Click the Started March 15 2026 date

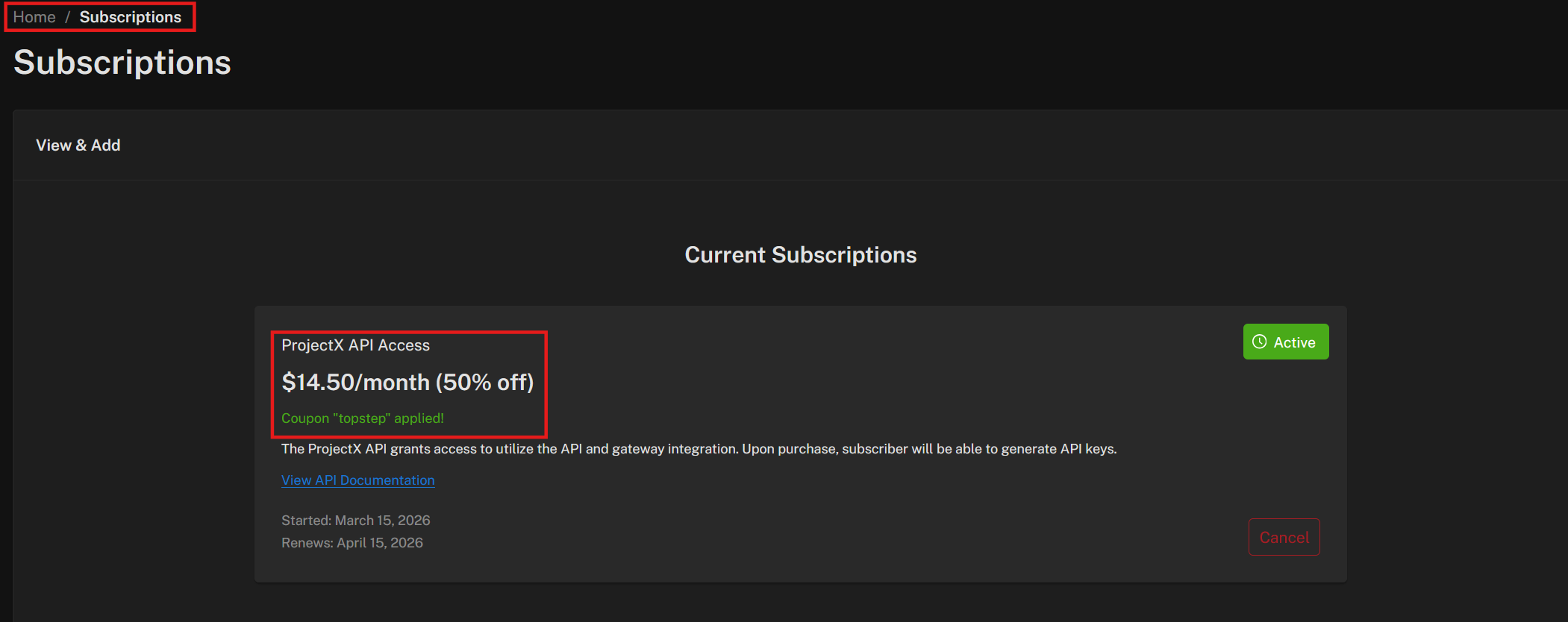pos(355,520)
